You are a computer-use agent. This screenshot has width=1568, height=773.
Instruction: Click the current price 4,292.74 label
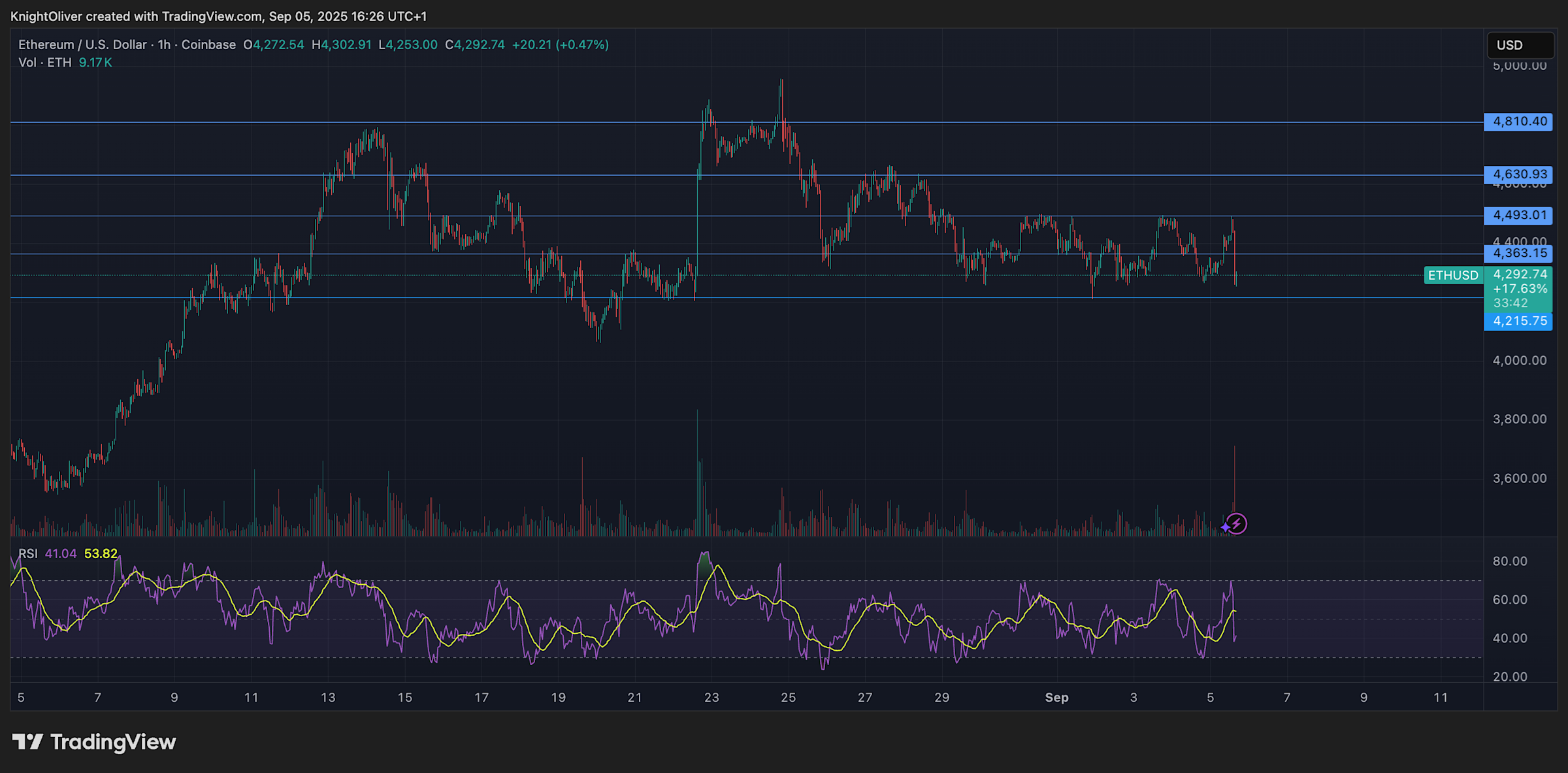(1520, 274)
